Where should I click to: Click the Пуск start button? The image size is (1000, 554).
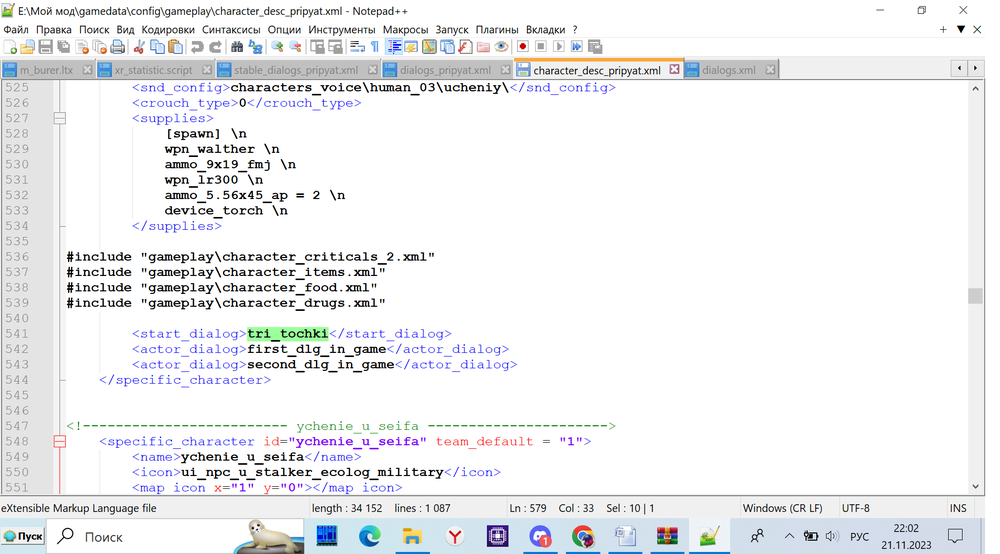24,537
